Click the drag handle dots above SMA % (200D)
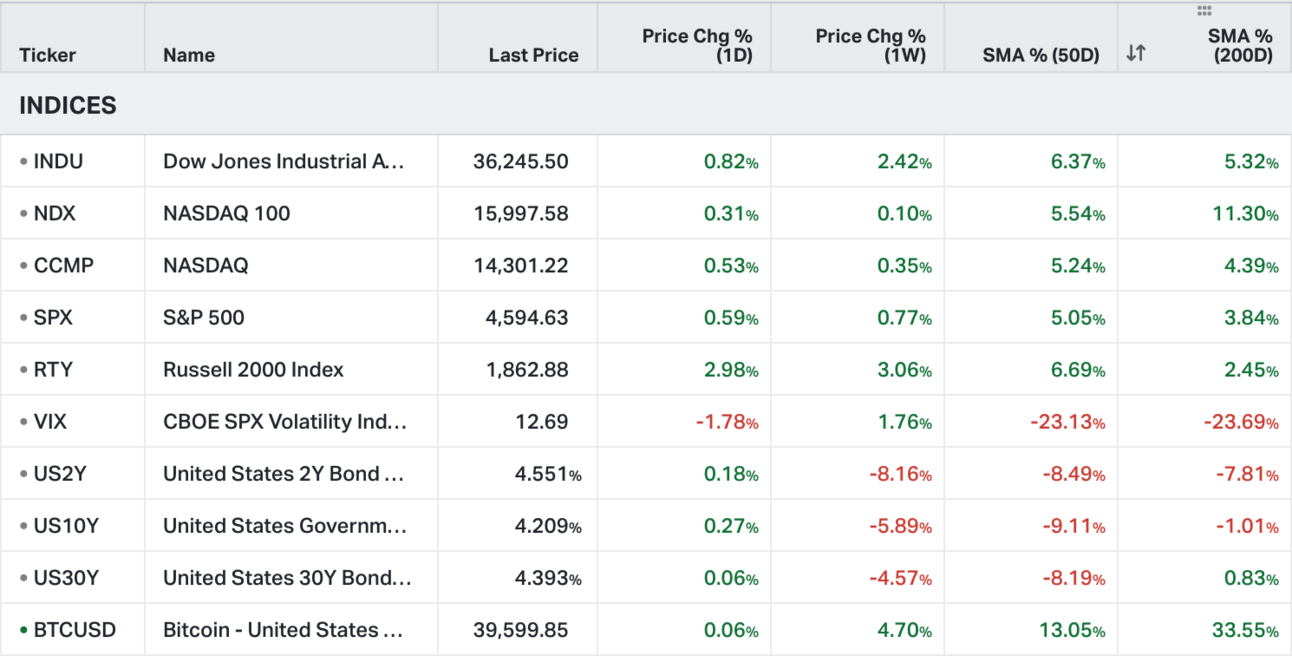Viewport: 1292px width, 656px height. click(x=1204, y=11)
